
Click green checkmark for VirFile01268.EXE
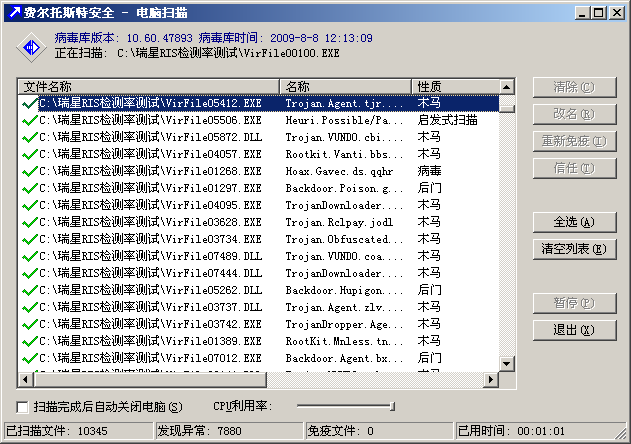coord(30,171)
